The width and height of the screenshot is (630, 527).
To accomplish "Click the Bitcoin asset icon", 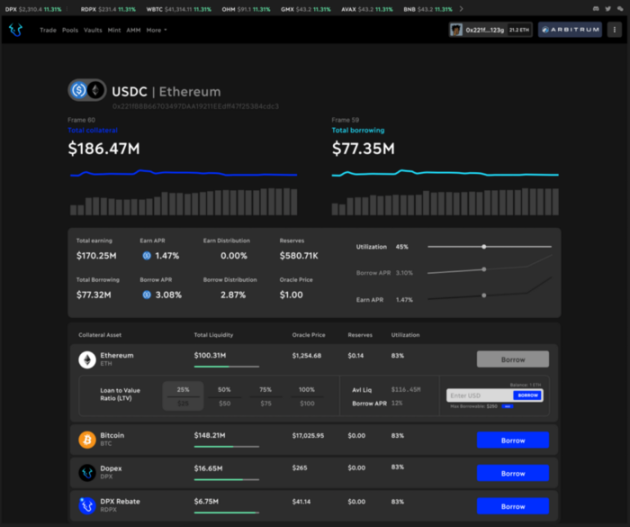I will point(87,439).
